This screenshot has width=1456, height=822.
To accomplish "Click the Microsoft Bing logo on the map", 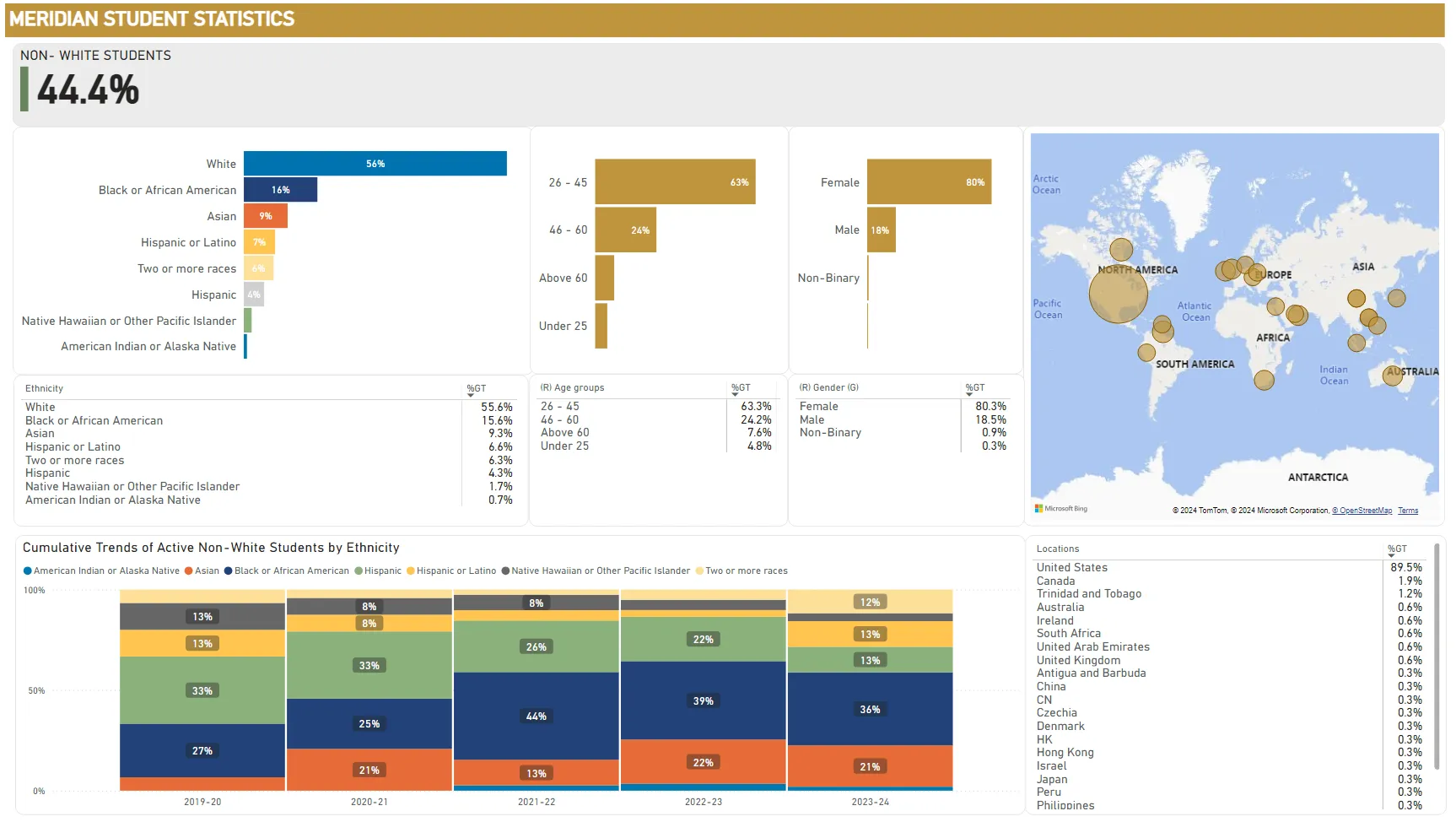I will tap(1061, 509).
